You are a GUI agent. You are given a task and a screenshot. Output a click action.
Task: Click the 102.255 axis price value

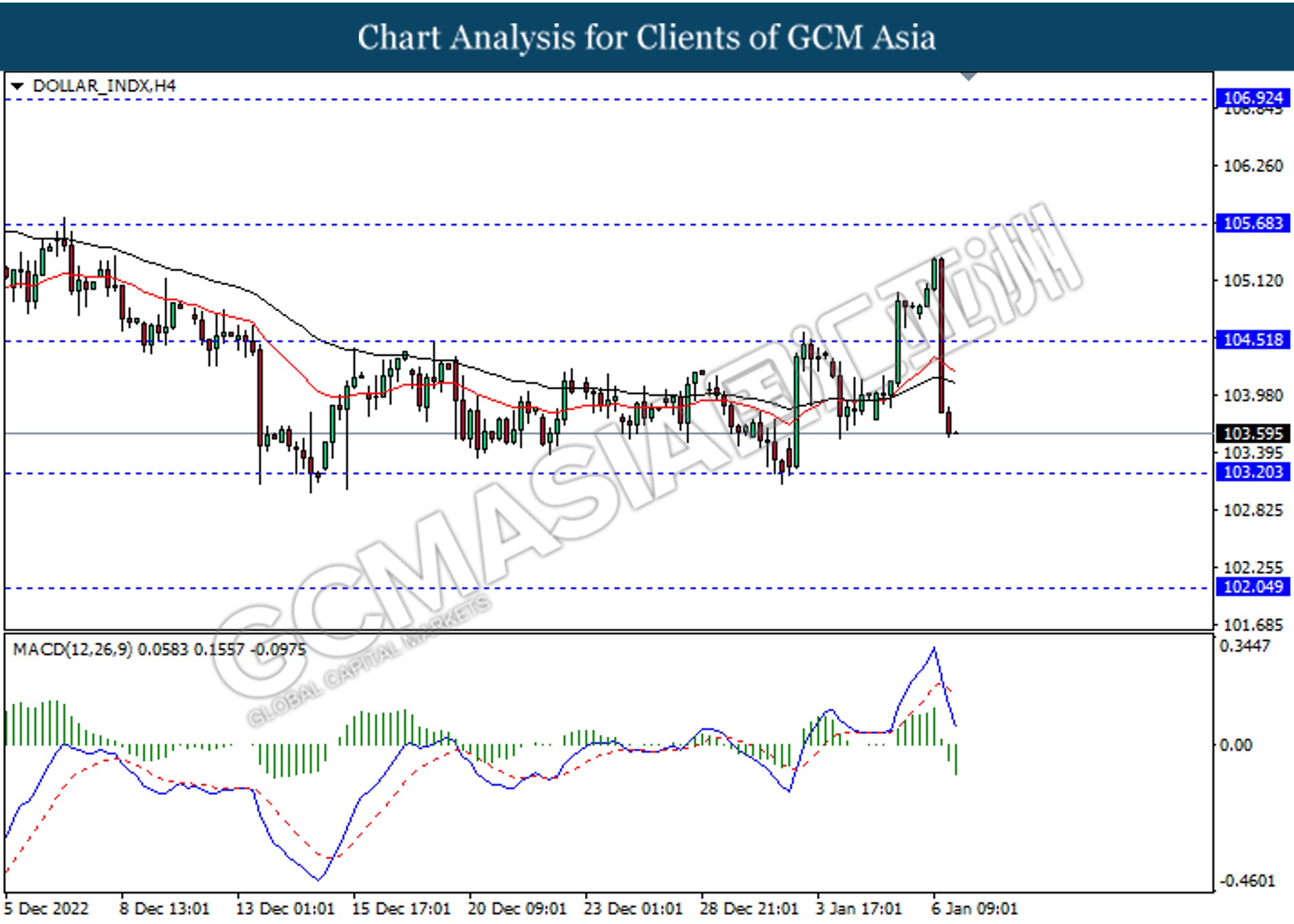[1253, 567]
